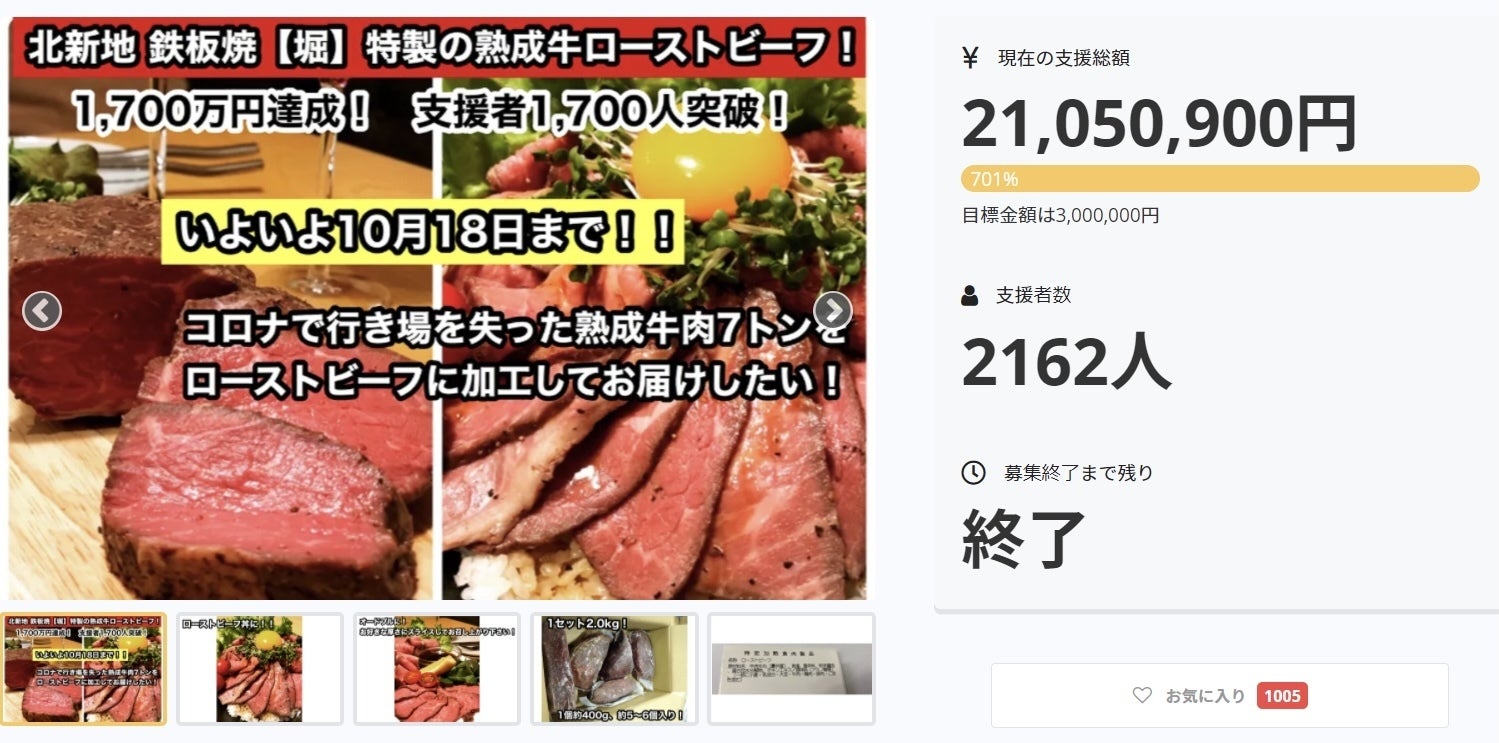Click the 21,050,900円 total amount
1499x743 pixels.
pos(1159,124)
